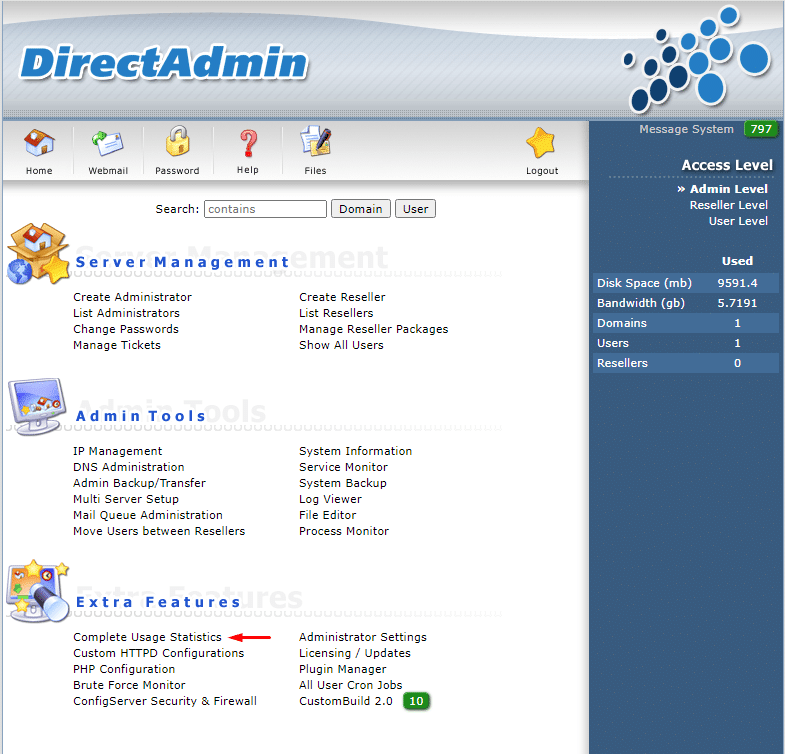The width and height of the screenshot is (785, 754).
Task: Open Change Passwords
Action: (126, 329)
